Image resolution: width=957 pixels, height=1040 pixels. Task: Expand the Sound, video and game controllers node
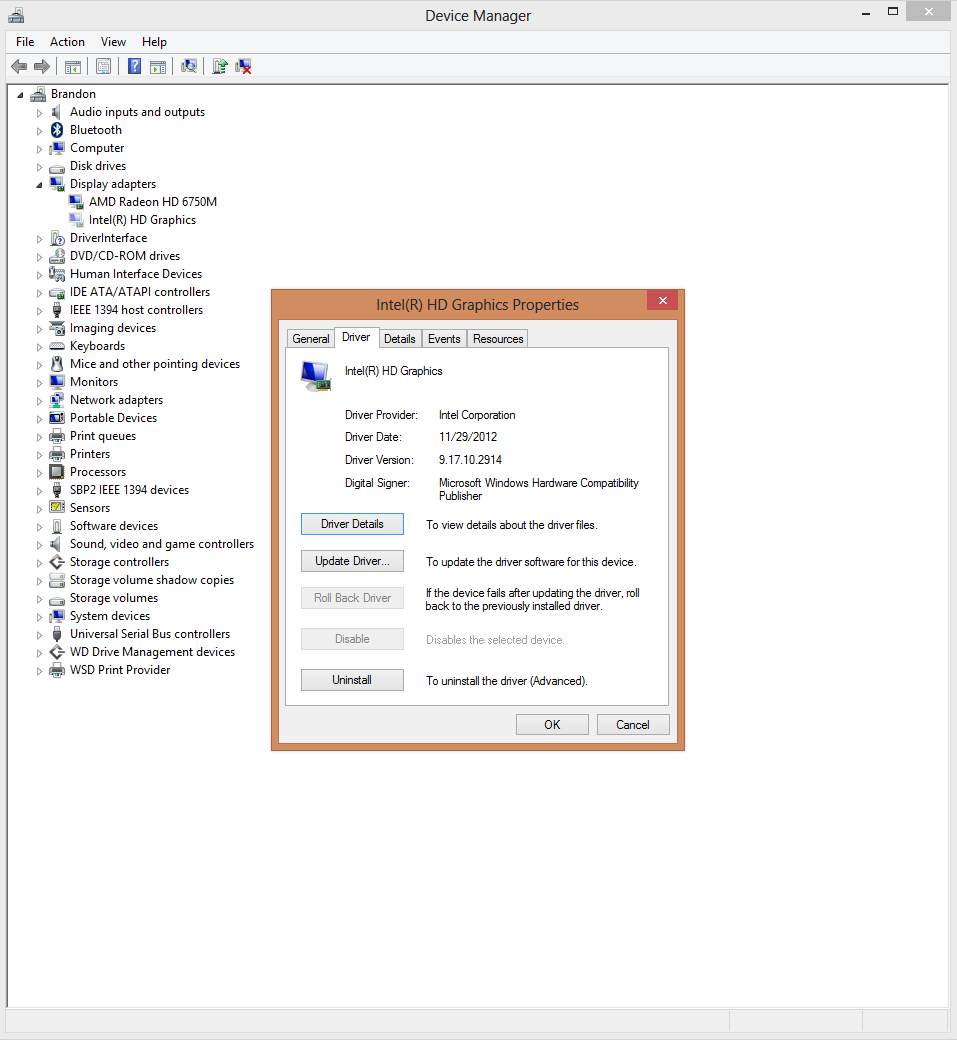(39, 545)
